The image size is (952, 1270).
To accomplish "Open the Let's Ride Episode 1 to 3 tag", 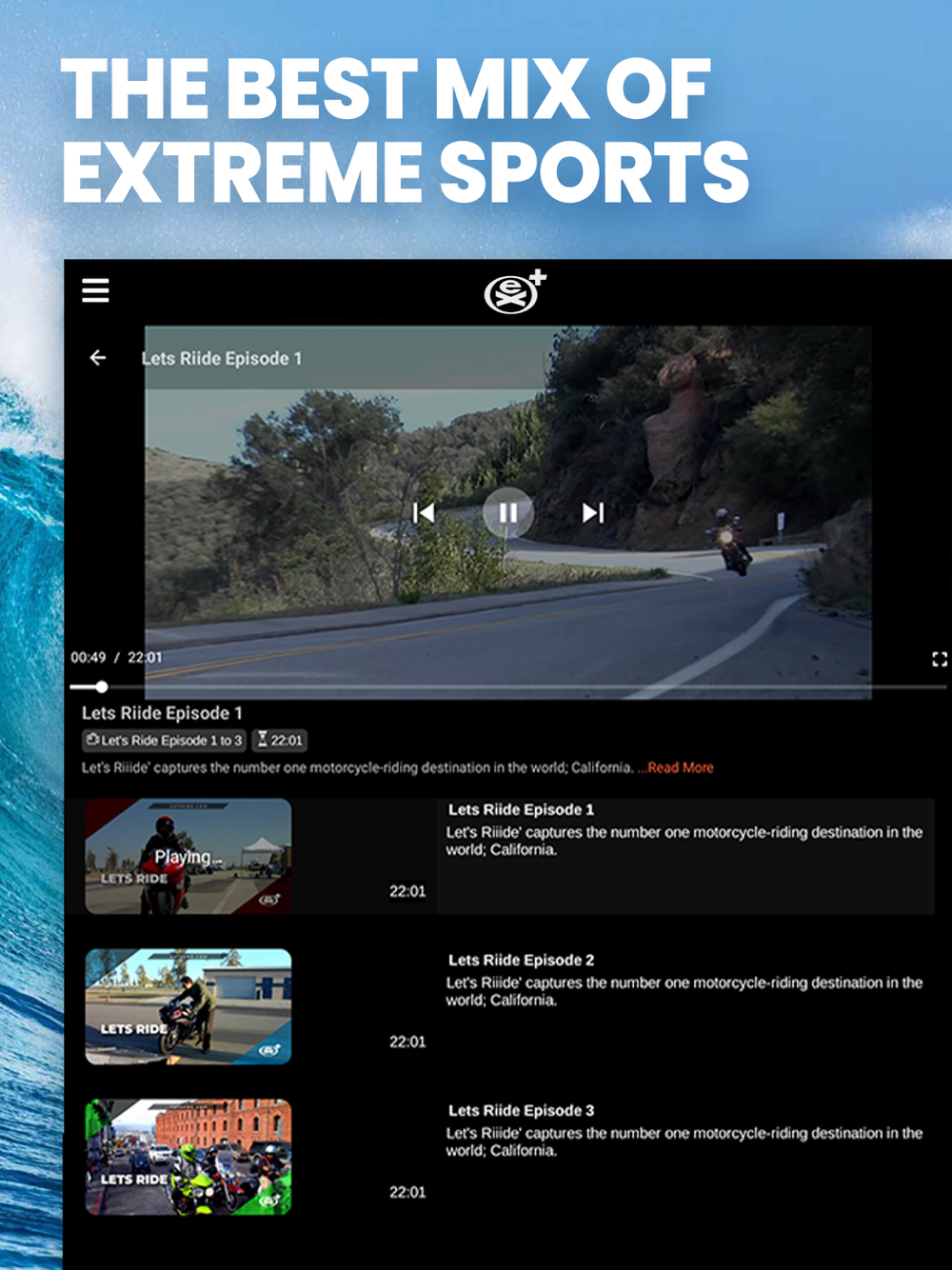I will pyautogui.click(x=164, y=740).
